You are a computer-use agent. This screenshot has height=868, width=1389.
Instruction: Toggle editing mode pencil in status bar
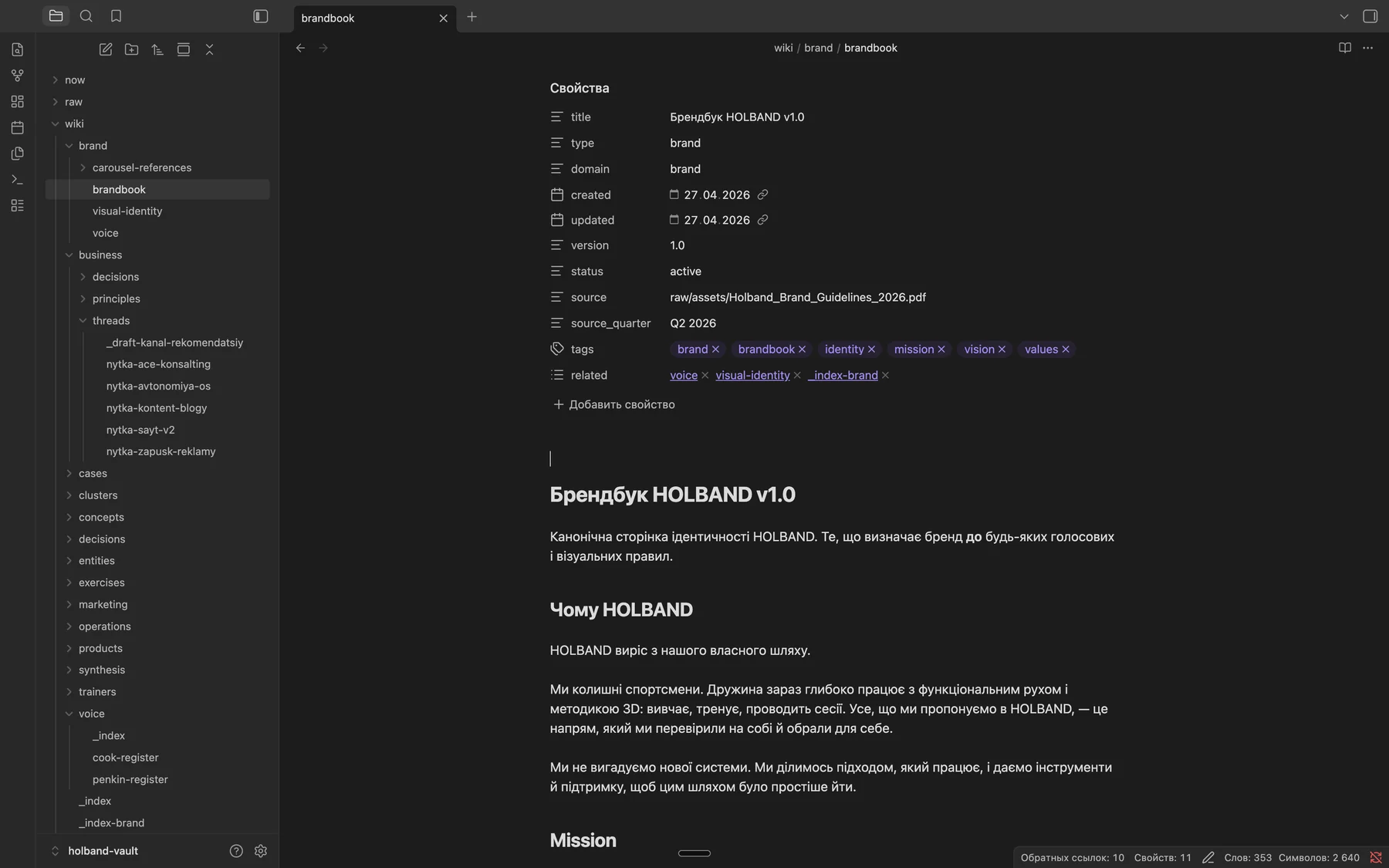[x=1208, y=858]
